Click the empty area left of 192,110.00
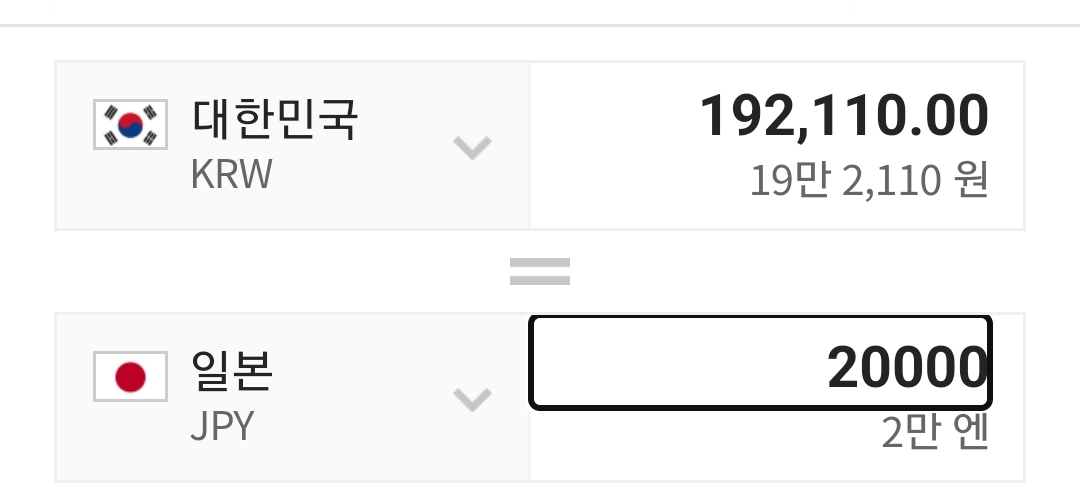This screenshot has height=503, width=1080. 610,116
